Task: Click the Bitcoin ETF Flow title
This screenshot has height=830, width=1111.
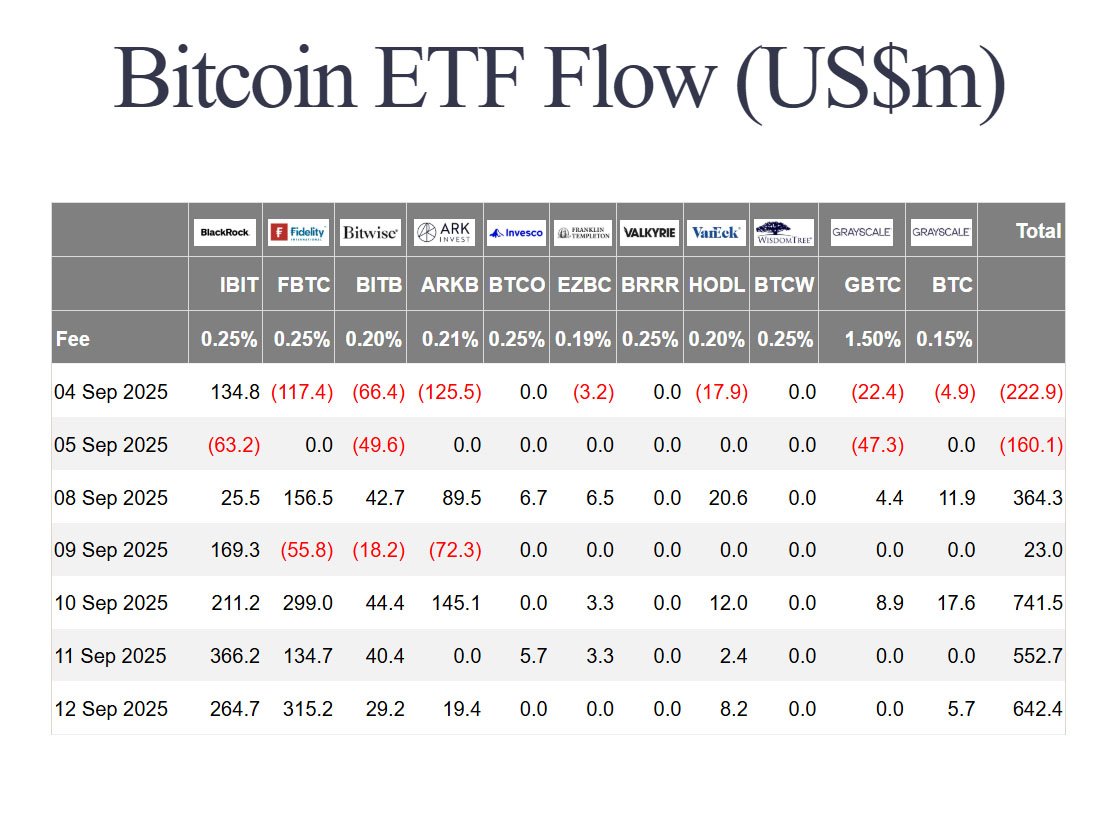Action: pyautogui.click(x=558, y=77)
